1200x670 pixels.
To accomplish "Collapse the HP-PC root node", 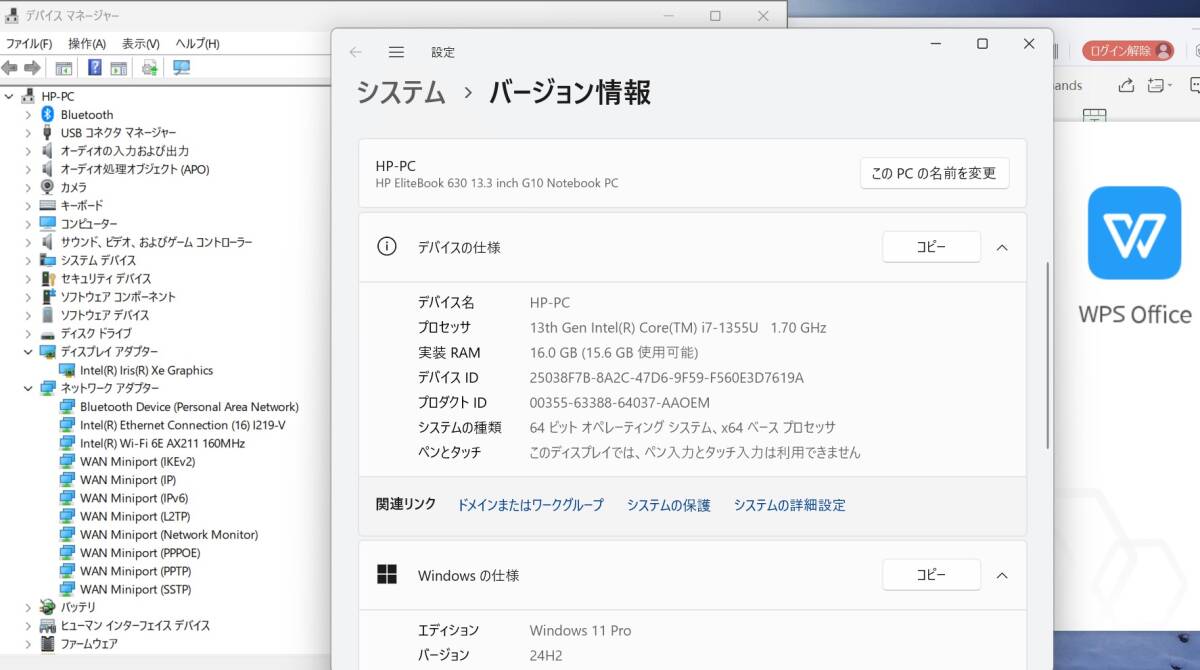I will 10,96.
